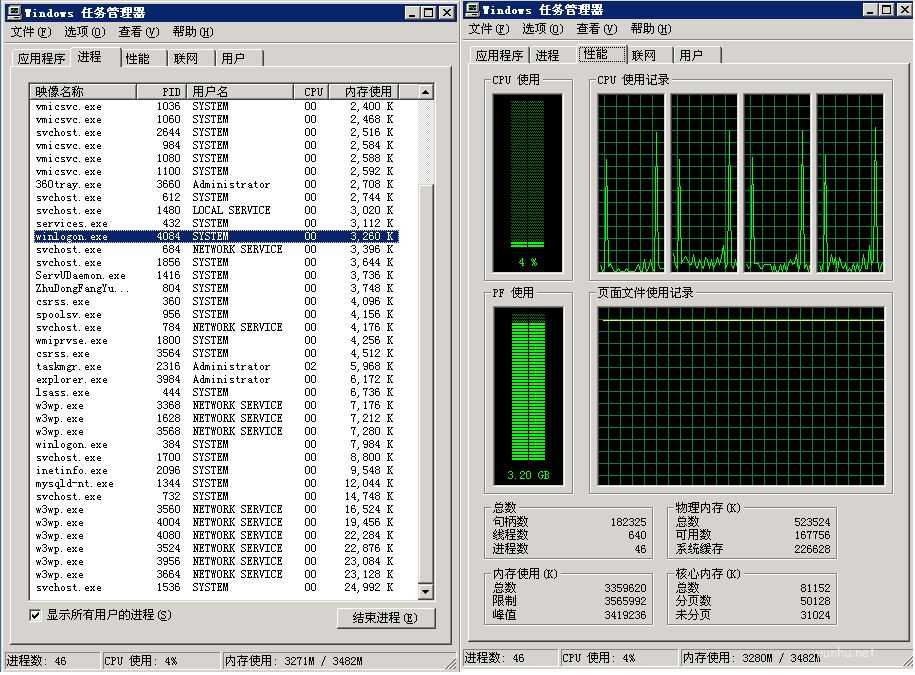Switch to the 应用程序 tab in the left window
The width and height of the screenshot is (915, 675).
pyautogui.click(x=42, y=59)
